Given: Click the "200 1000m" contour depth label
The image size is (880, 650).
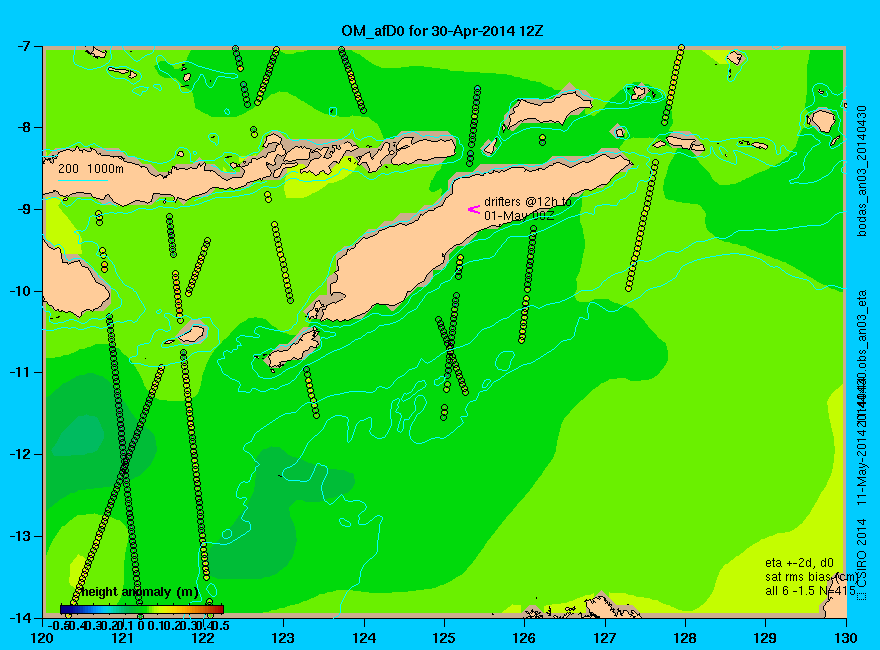Looking at the screenshot, I should pyautogui.click(x=91, y=168).
